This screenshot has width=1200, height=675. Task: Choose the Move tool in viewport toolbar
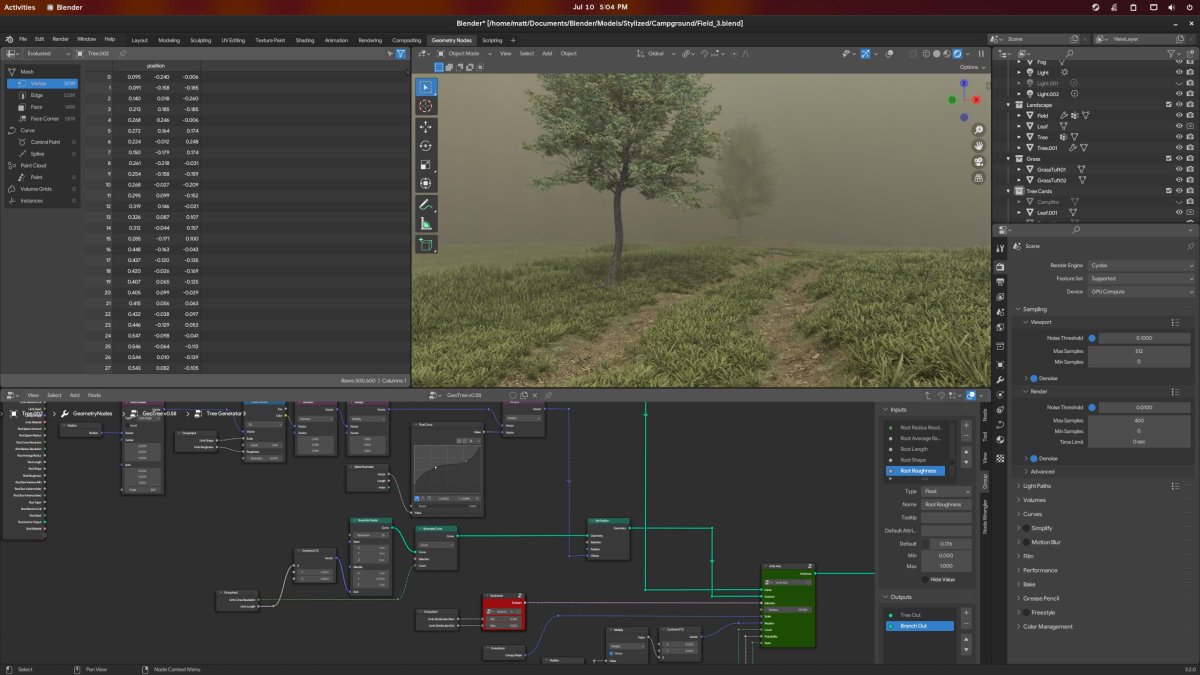425,127
